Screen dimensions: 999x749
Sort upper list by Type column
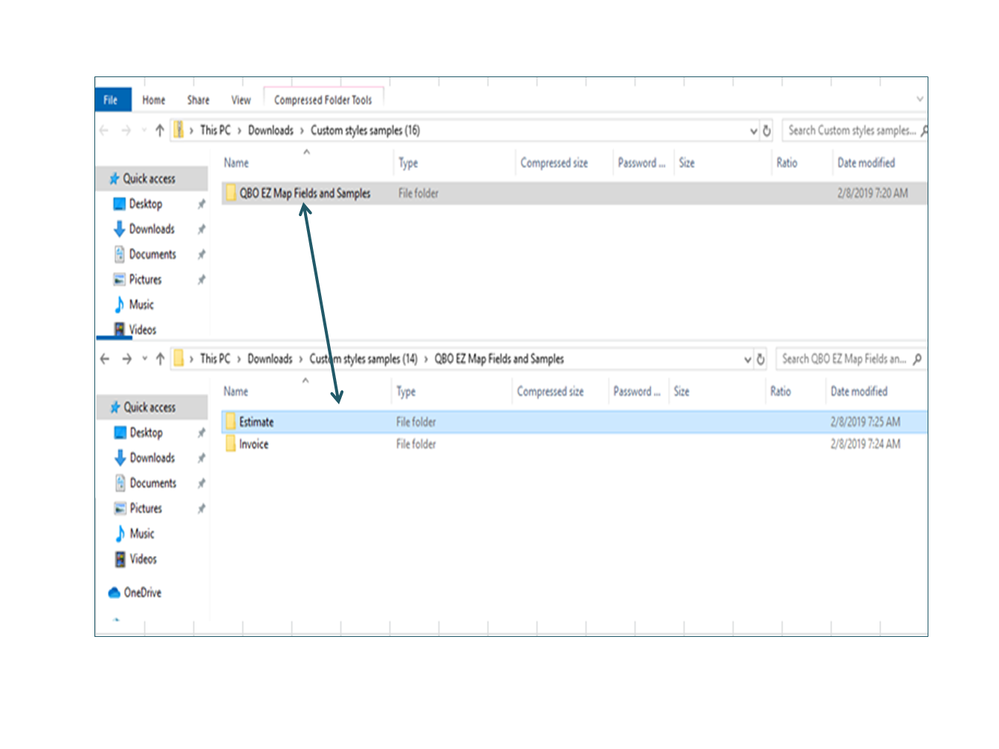[x=408, y=163]
